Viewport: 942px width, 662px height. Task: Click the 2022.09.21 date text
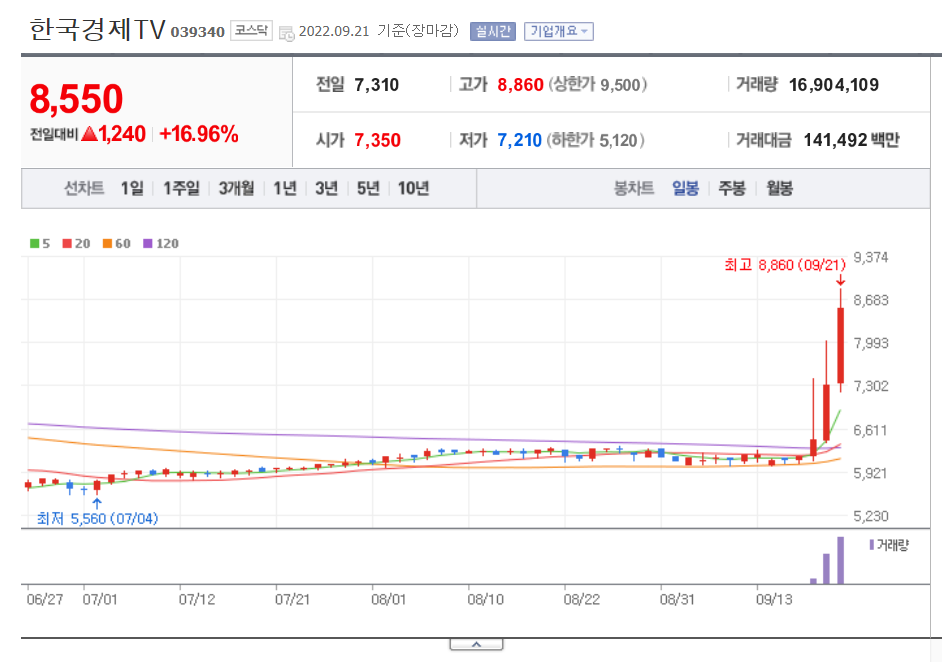coord(334,31)
